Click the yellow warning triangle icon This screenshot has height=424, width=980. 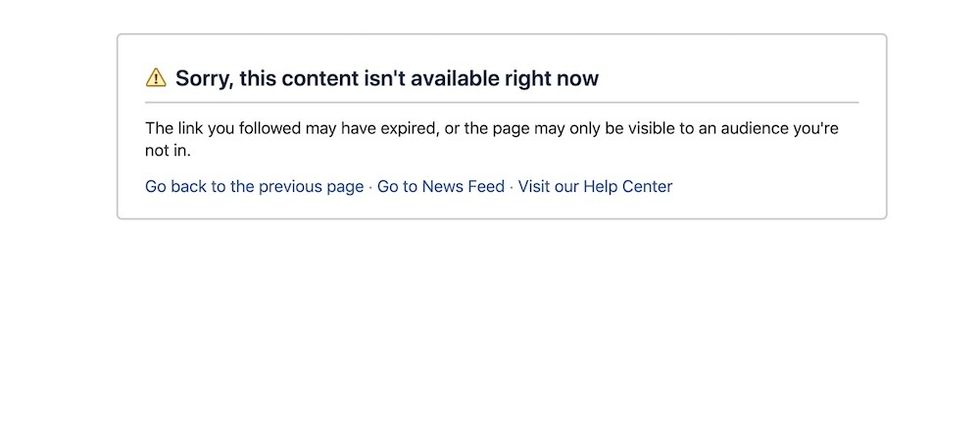click(156, 78)
